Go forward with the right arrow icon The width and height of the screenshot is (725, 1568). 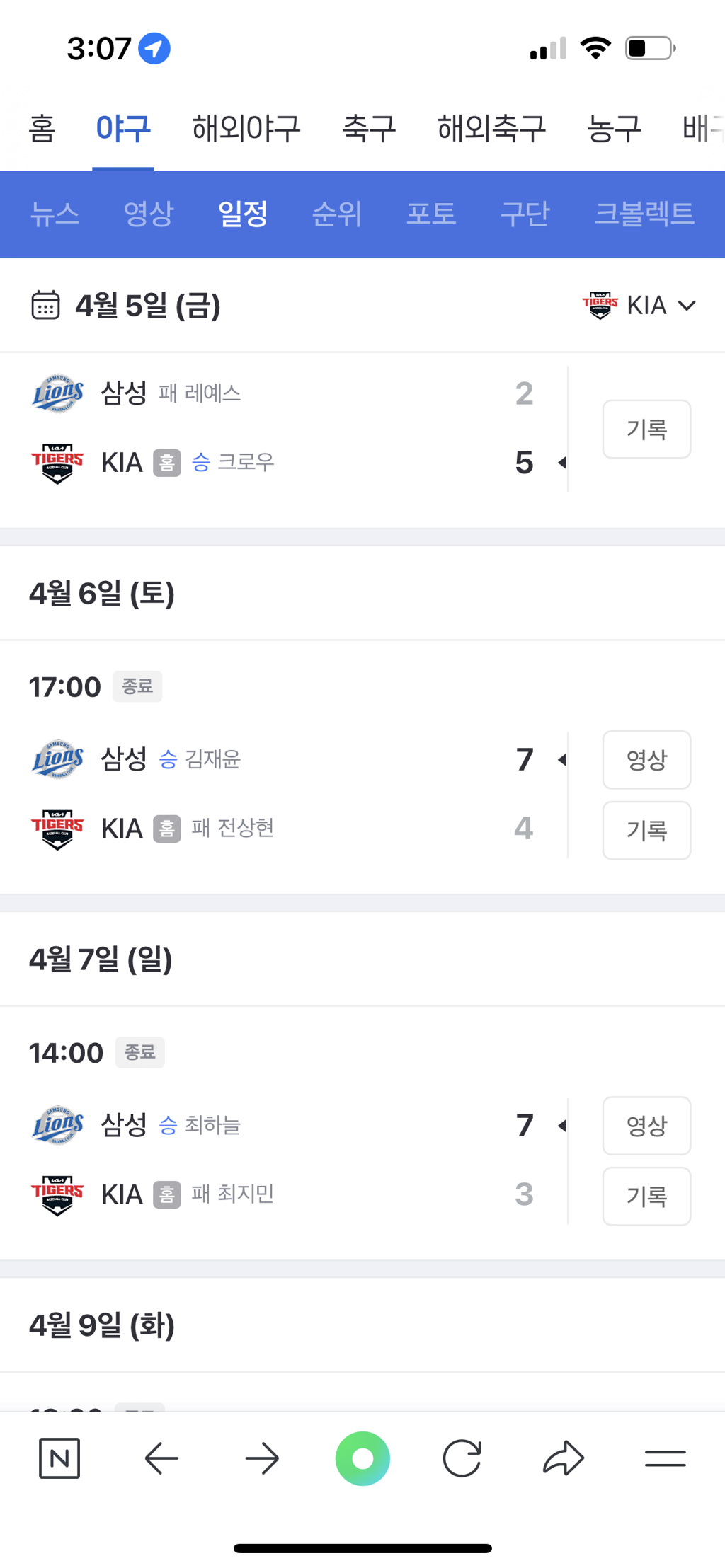[x=262, y=1458]
